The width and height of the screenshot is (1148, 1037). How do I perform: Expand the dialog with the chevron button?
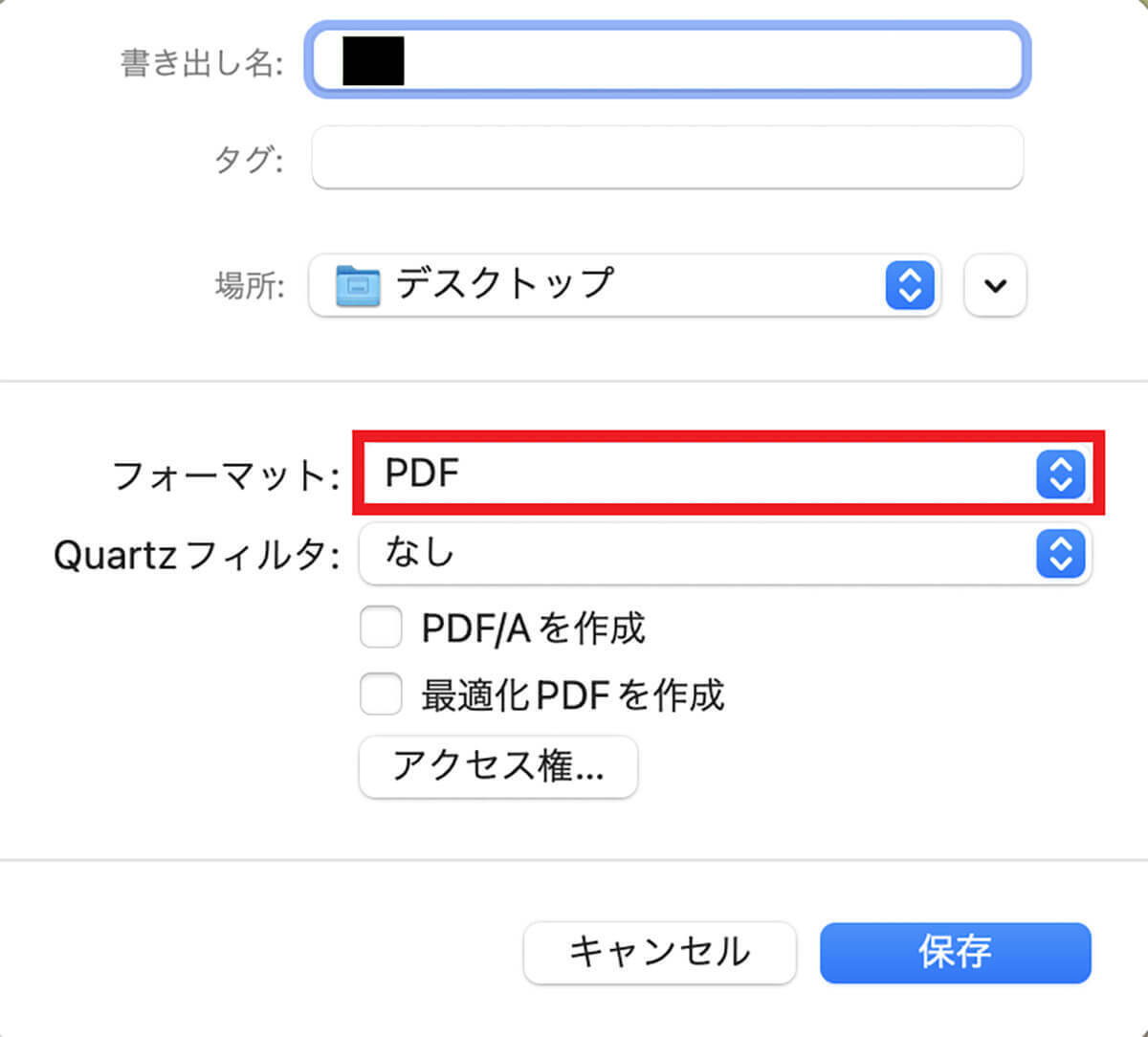[x=995, y=285]
